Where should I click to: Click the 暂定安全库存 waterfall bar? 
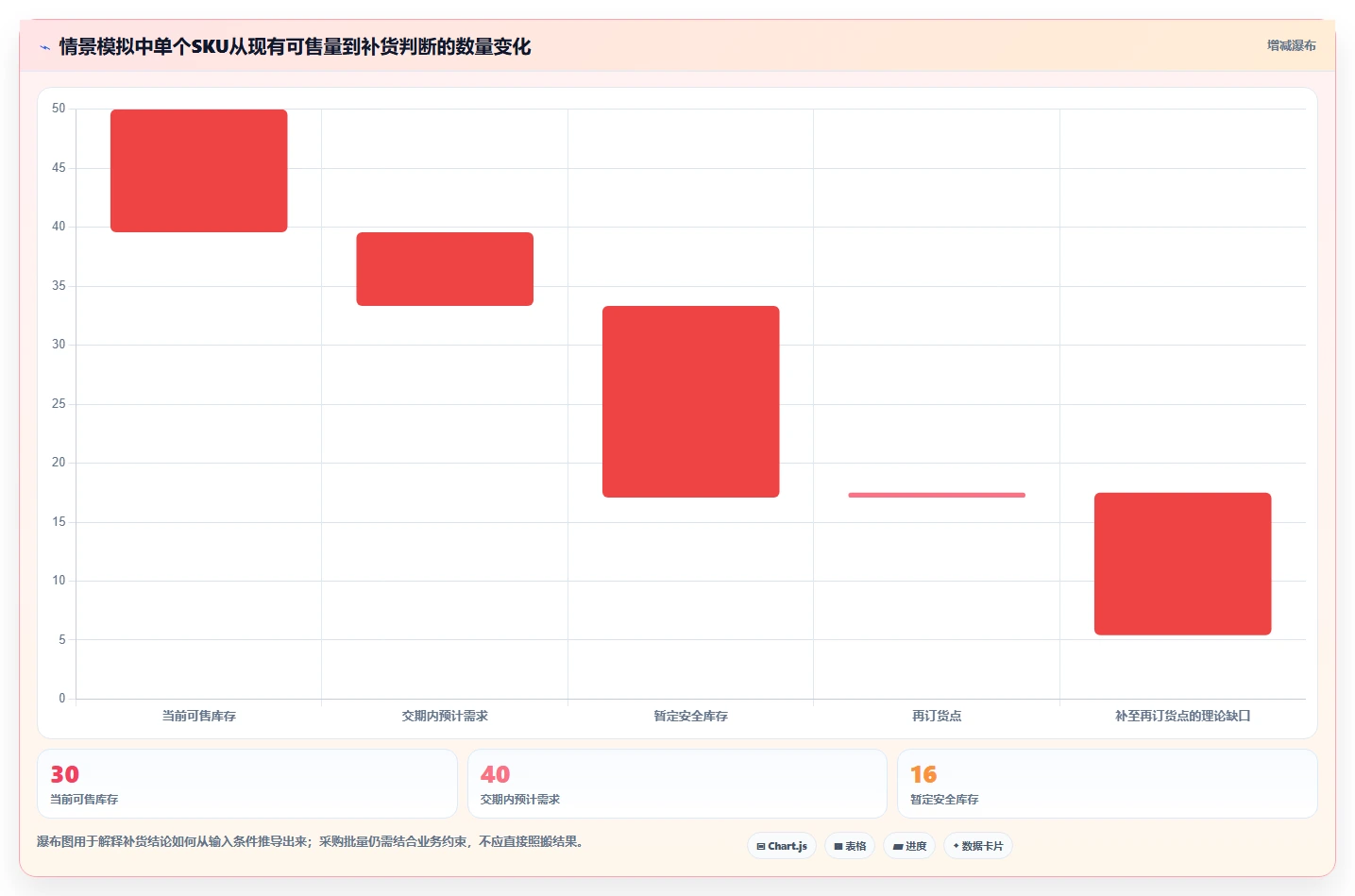tap(691, 401)
